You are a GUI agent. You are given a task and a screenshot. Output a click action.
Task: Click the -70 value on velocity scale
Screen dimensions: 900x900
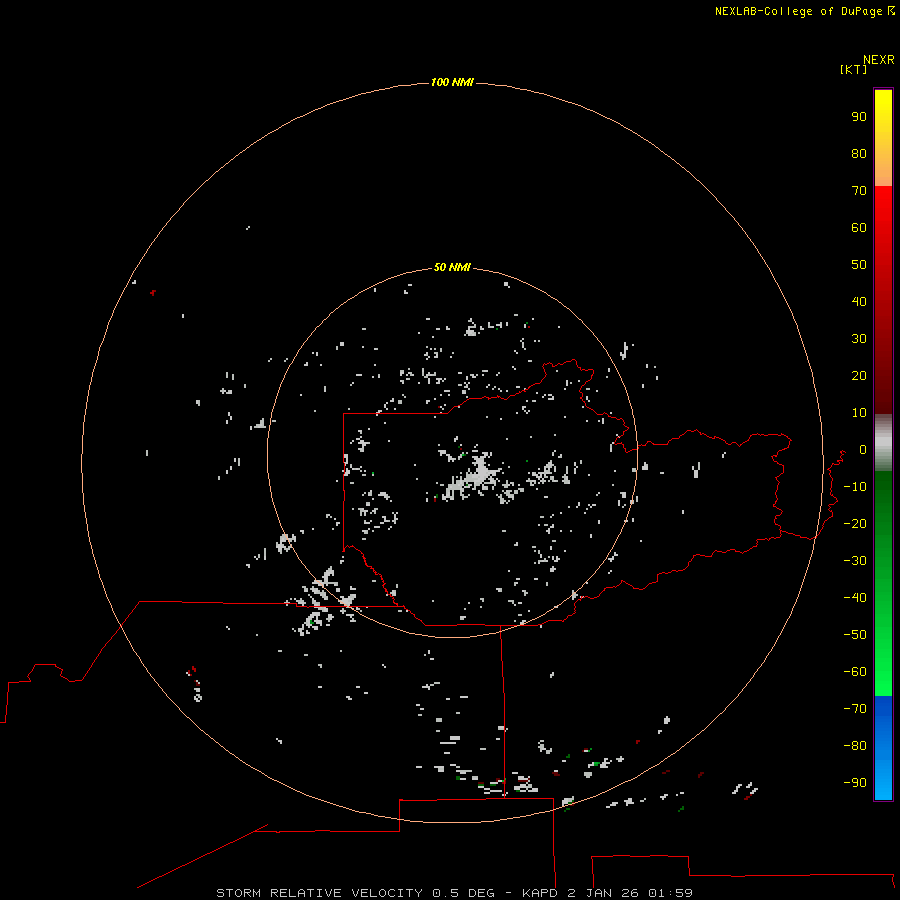855,709
